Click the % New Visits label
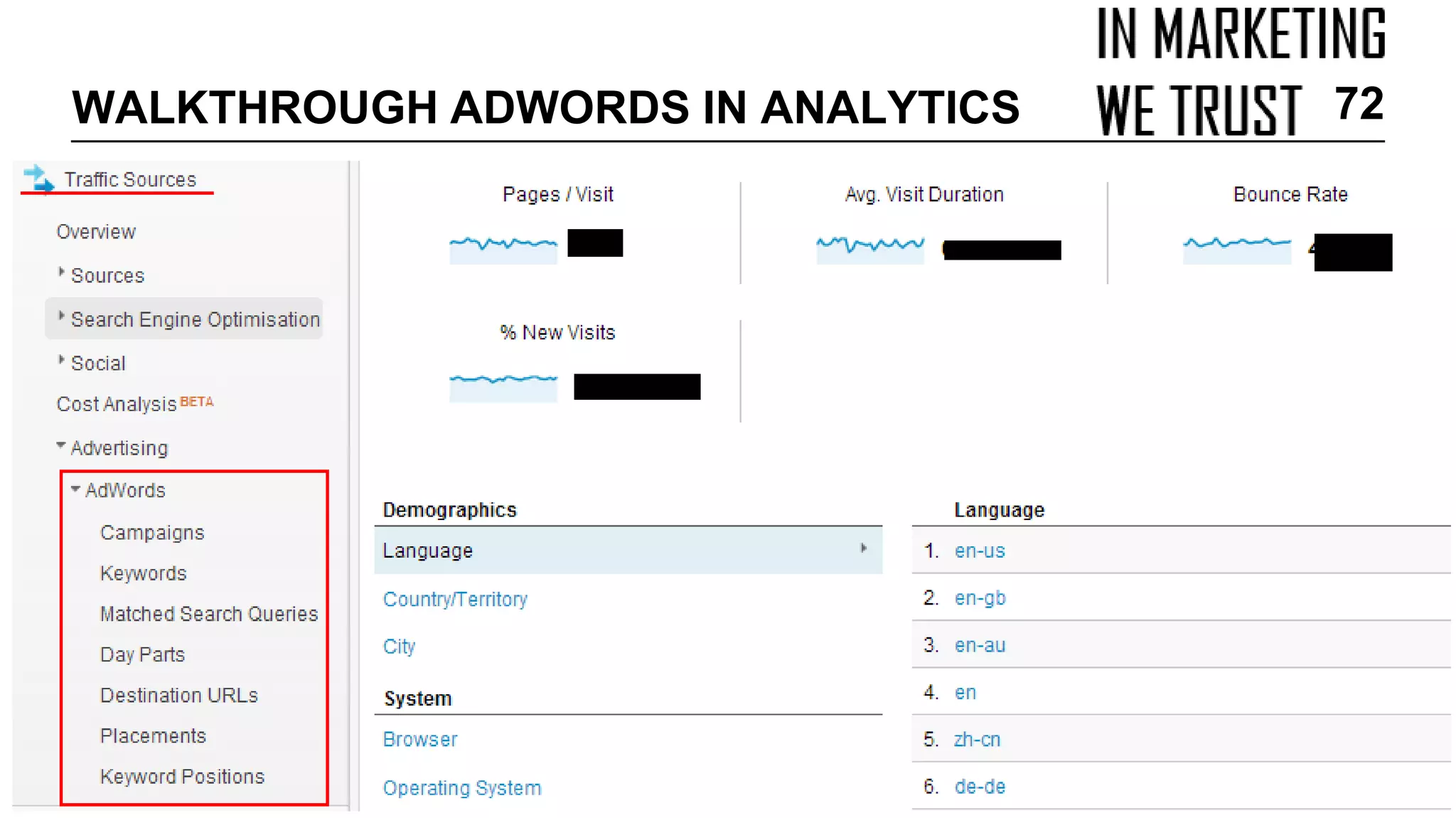Image resolution: width=1456 pixels, height=818 pixels. (557, 332)
